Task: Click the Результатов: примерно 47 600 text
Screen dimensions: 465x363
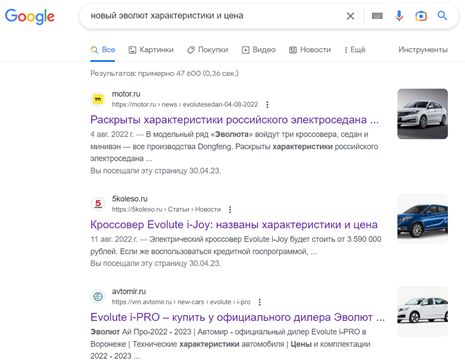Action: click(x=164, y=73)
